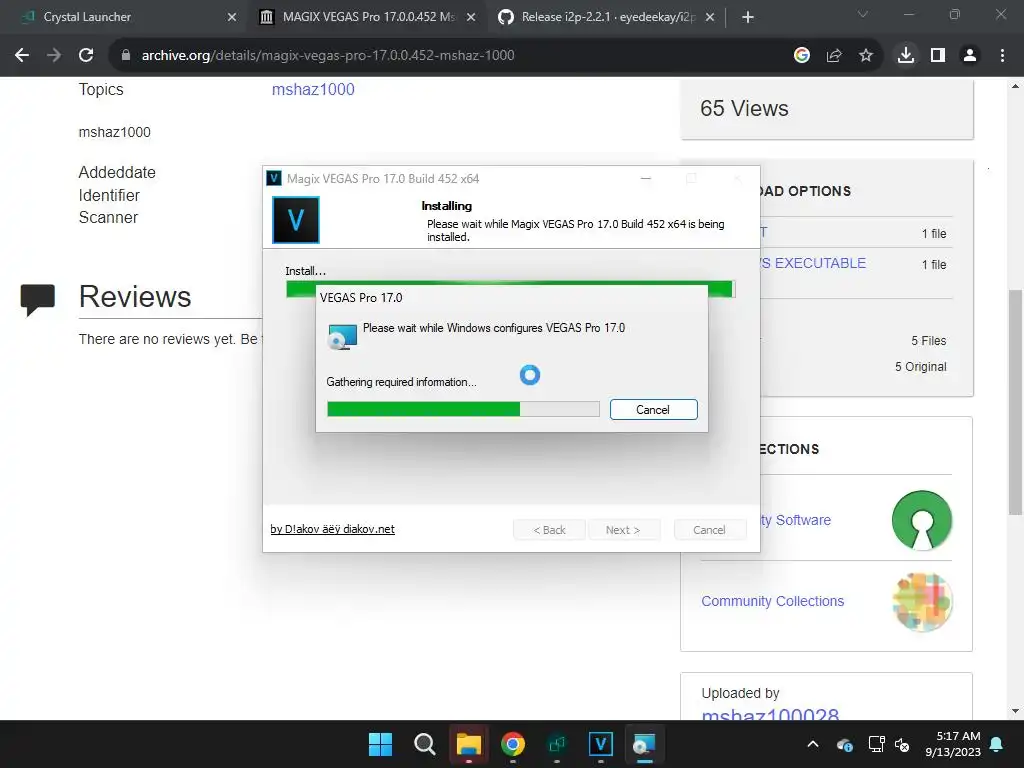Open the Windows Start menu
This screenshot has width=1024, height=768.
coord(380,744)
